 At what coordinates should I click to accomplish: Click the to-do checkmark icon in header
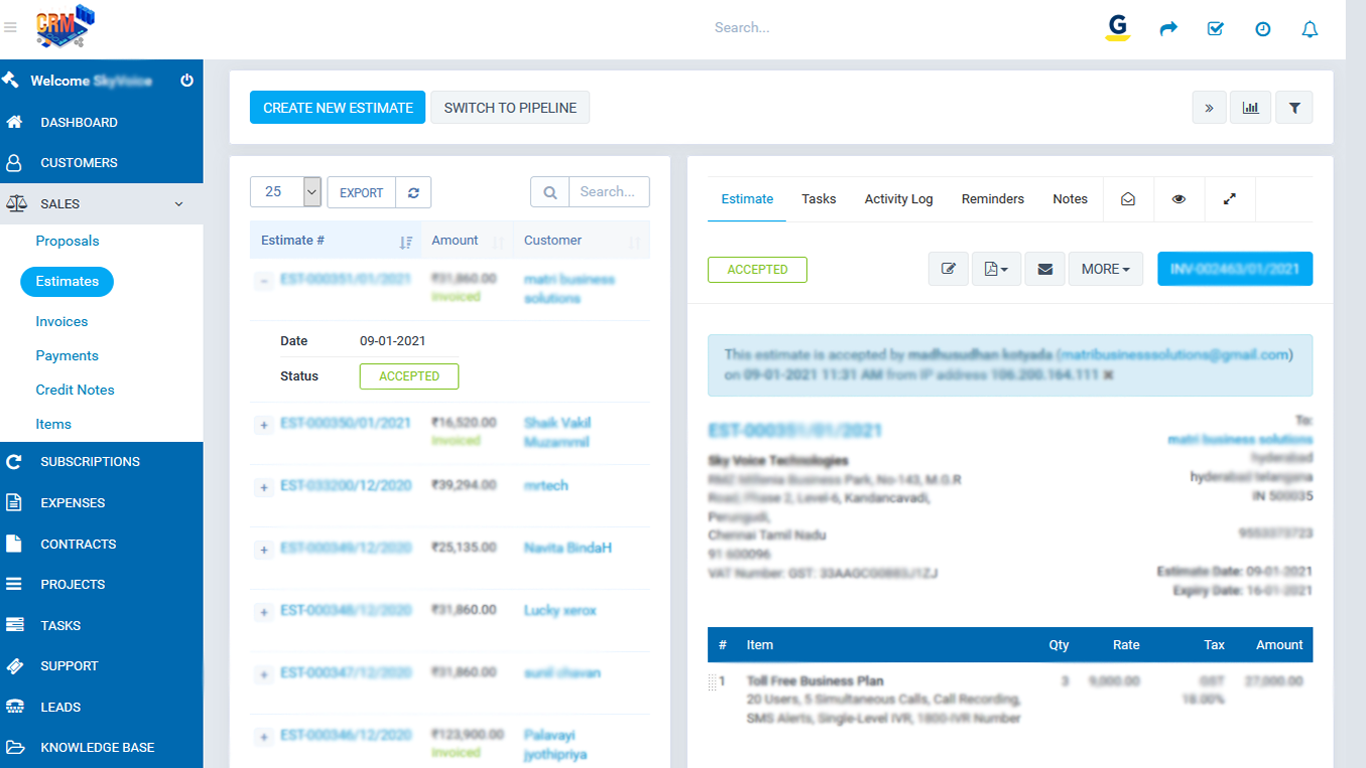point(1216,29)
